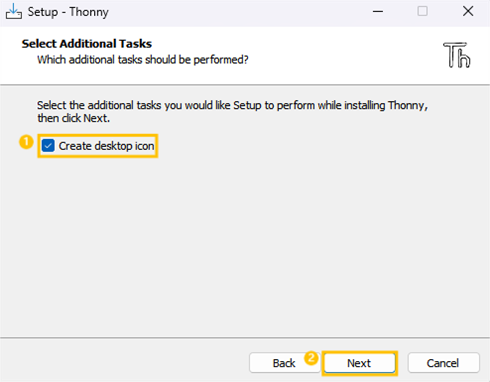
Task: Minimize the Setup - Thonny window
Action: [x=378, y=12]
